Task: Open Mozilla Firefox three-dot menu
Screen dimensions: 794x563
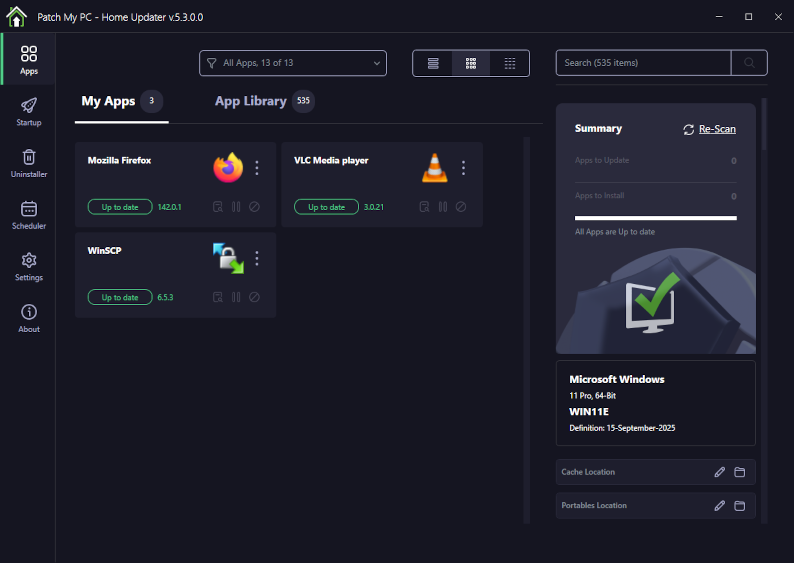Action: coord(257,168)
